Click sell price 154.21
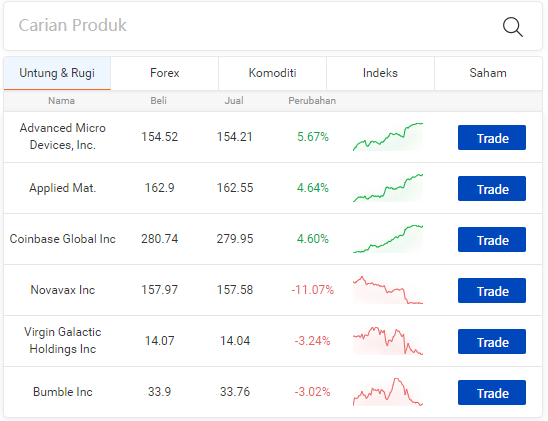 235,137
